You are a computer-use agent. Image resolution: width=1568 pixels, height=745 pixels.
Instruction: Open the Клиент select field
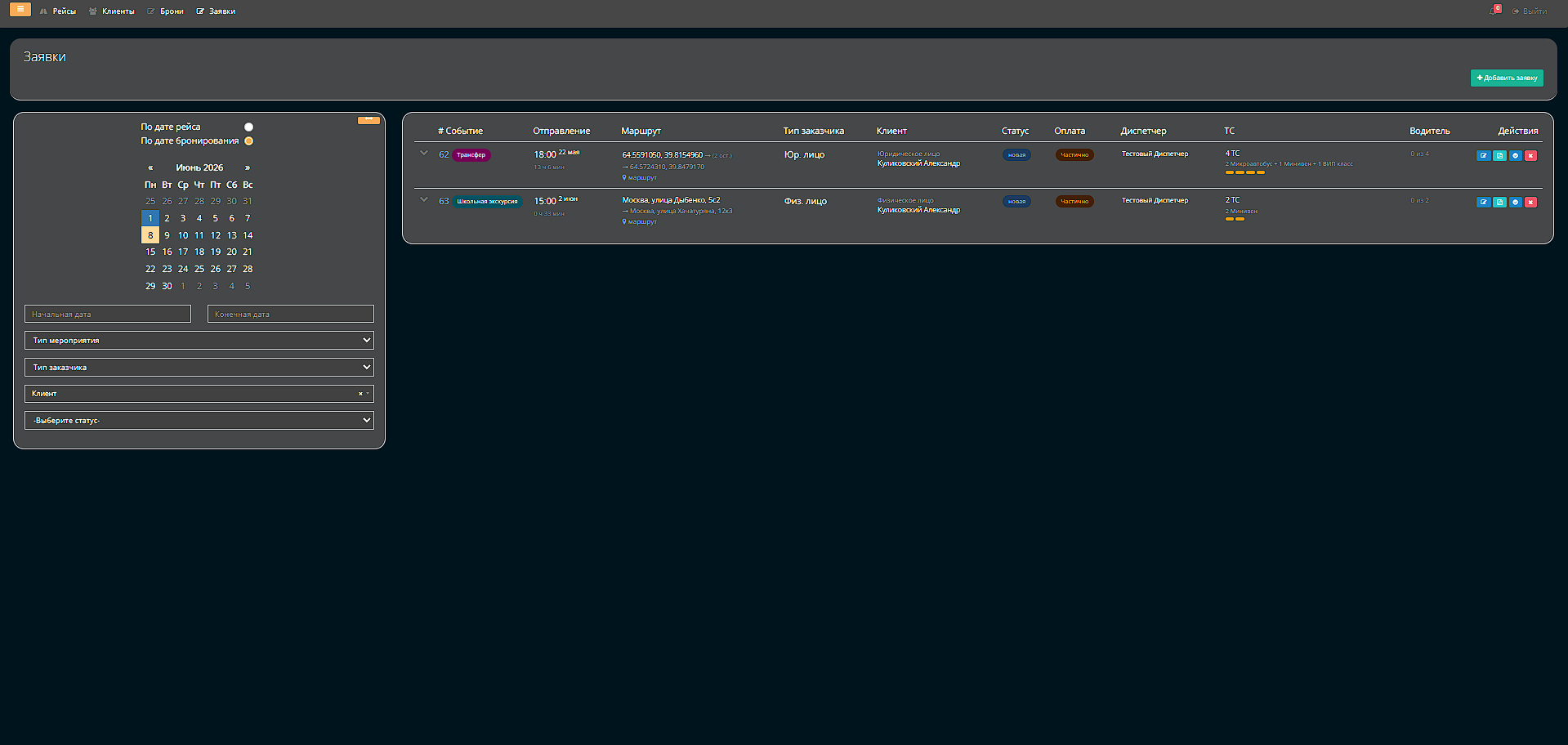pyautogui.click(x=199, y=394)
